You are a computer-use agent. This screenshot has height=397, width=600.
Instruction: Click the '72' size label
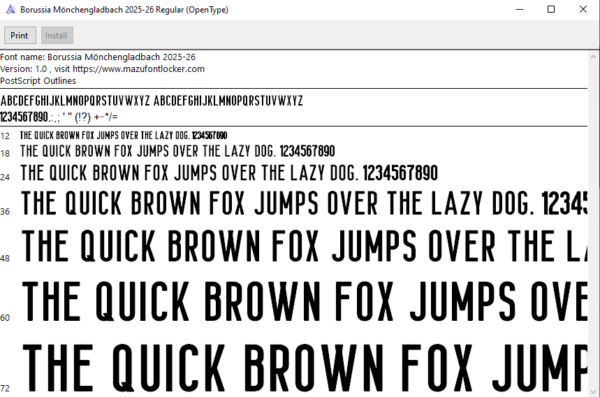(x=5, y=388)
